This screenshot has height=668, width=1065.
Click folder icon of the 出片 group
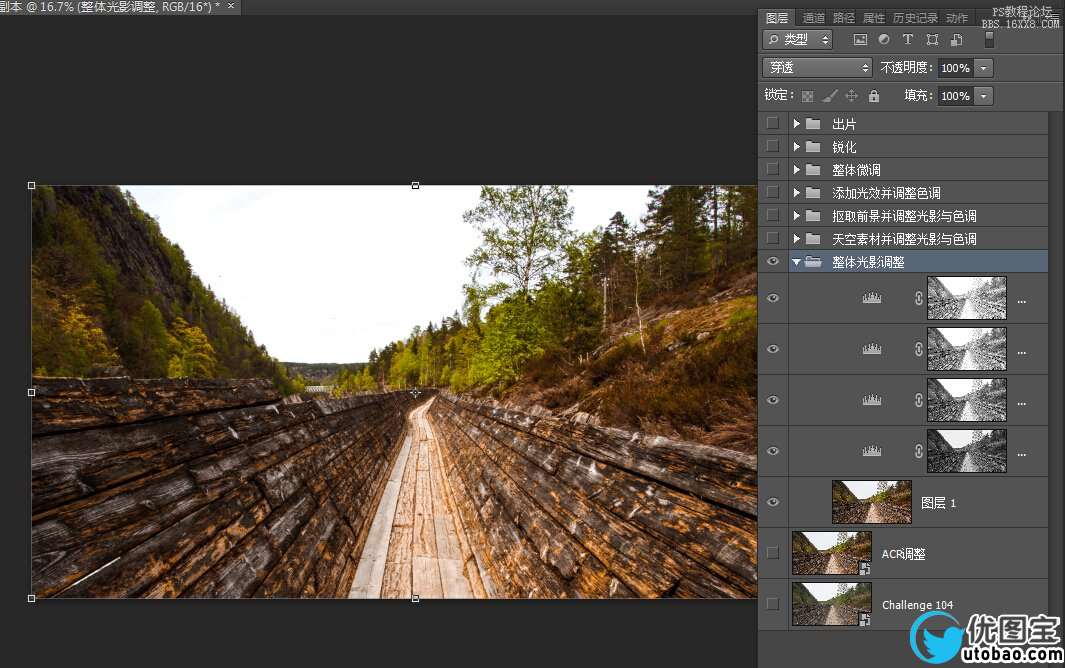pyautogui.click(x=813, y=124)
